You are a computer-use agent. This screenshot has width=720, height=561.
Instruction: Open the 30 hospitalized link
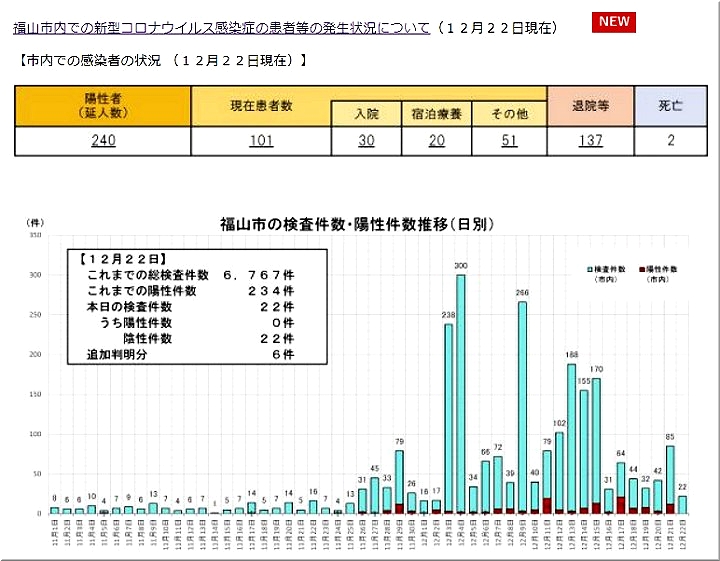(x=366, y=141)
